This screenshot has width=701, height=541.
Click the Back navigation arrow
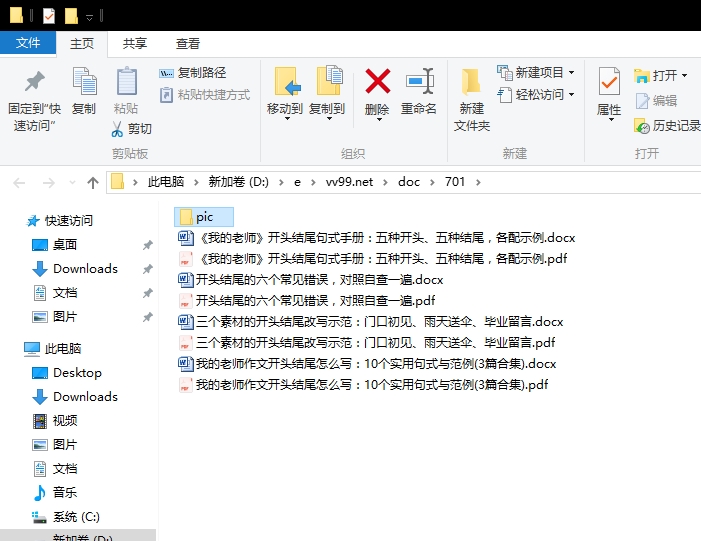(19, 183)
